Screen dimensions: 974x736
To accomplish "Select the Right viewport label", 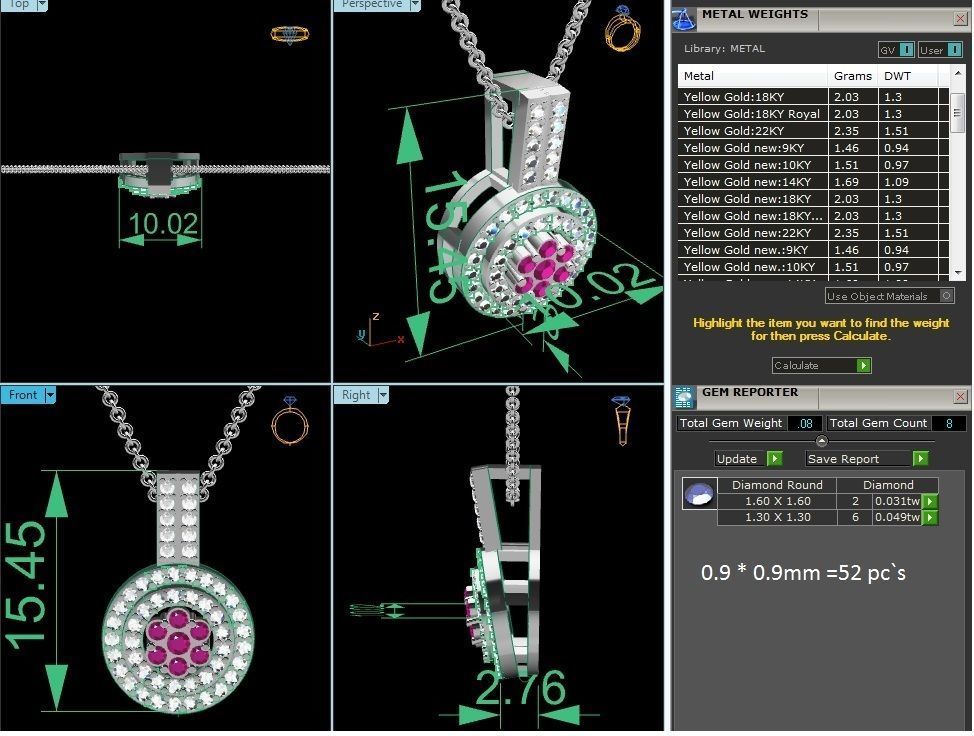I will pyautogui.click(x=356, y=395).
